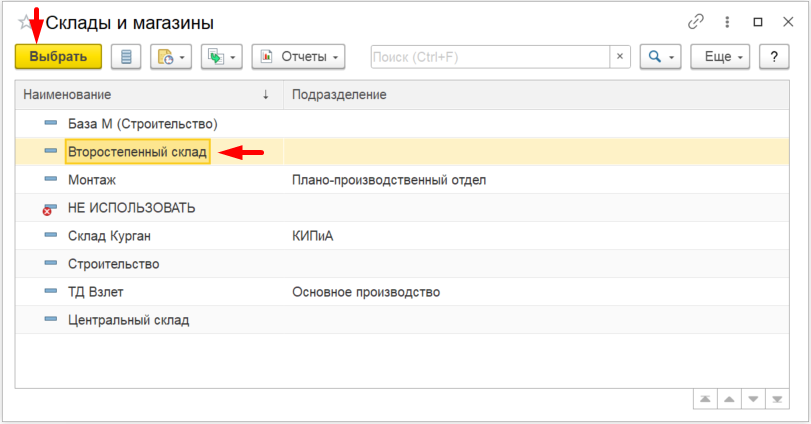Click the item icon beside Склад Курган

pyautogui.click(x=51, y=235)
